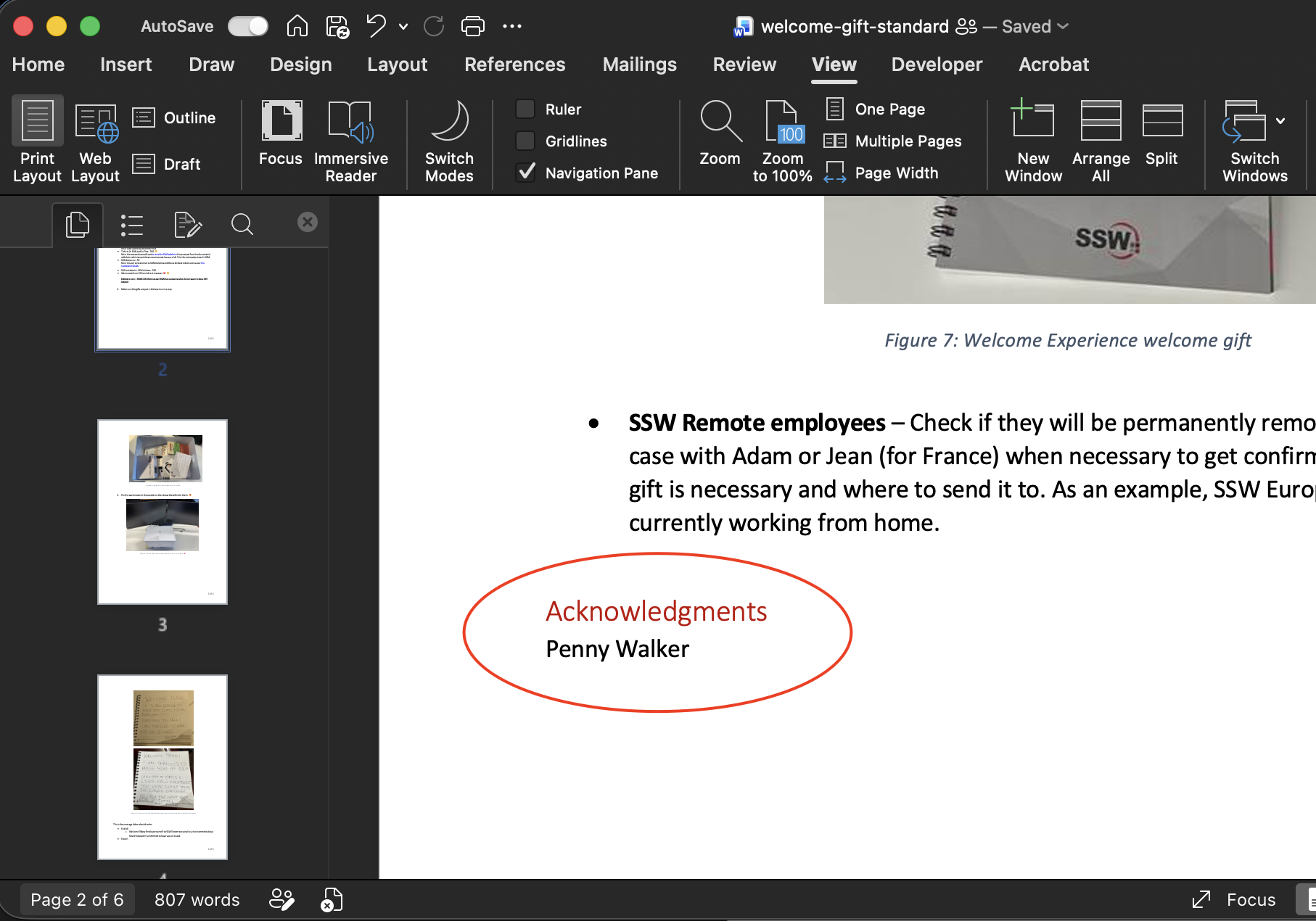Create a New Window
This screenshot has height=921, width=1316.
tap(1033, 141)
